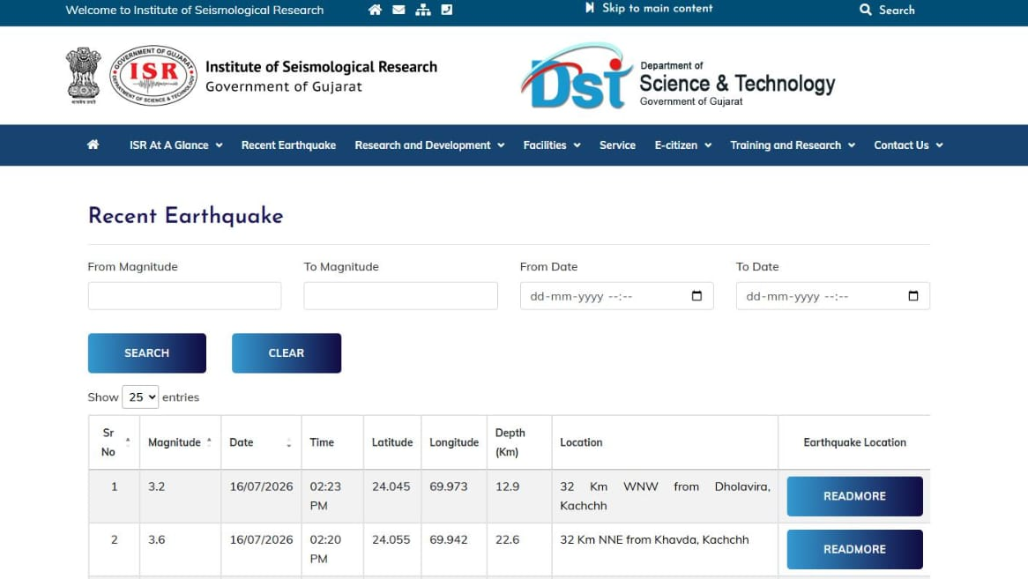
Task: Click the SEARCH button
Action: 147,353
